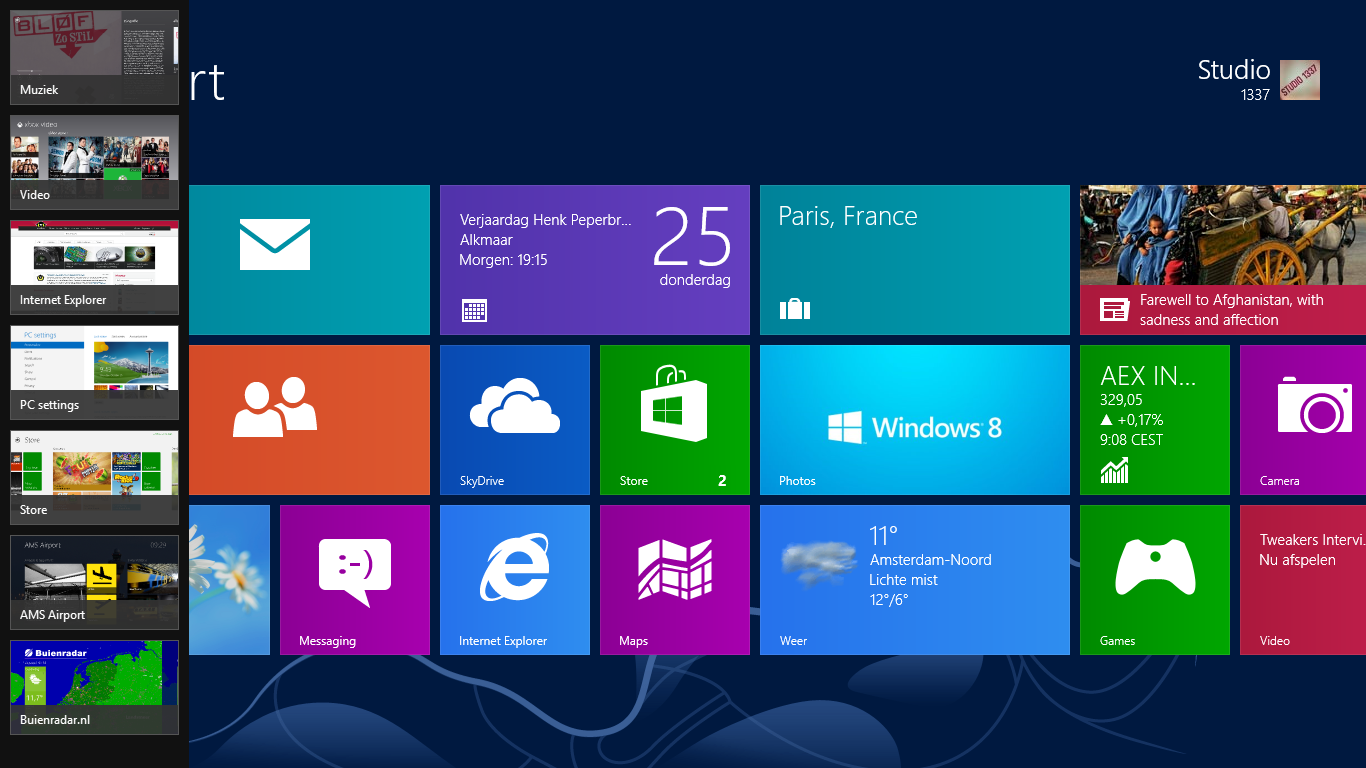This screenshot has height=768, width=1366.
Task: Click the Camera tile icon
Action: pos(1315,406)
